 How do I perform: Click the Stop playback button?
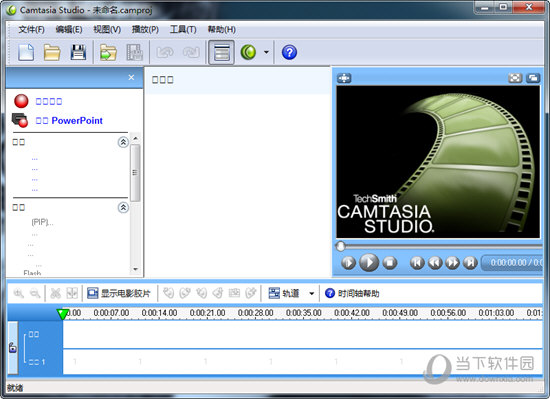pyautogui.click(x=390, y=263)
